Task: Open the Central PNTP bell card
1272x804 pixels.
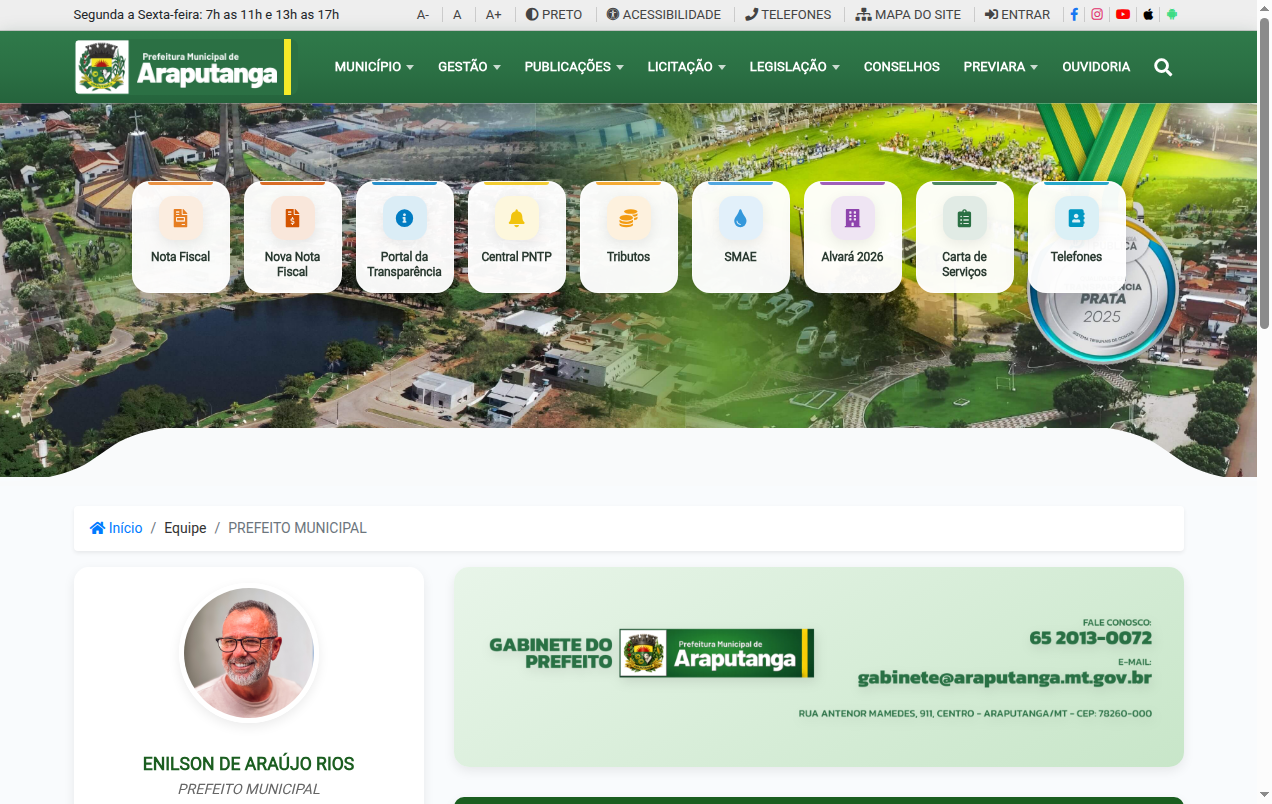Action: [x=517, y=237]
